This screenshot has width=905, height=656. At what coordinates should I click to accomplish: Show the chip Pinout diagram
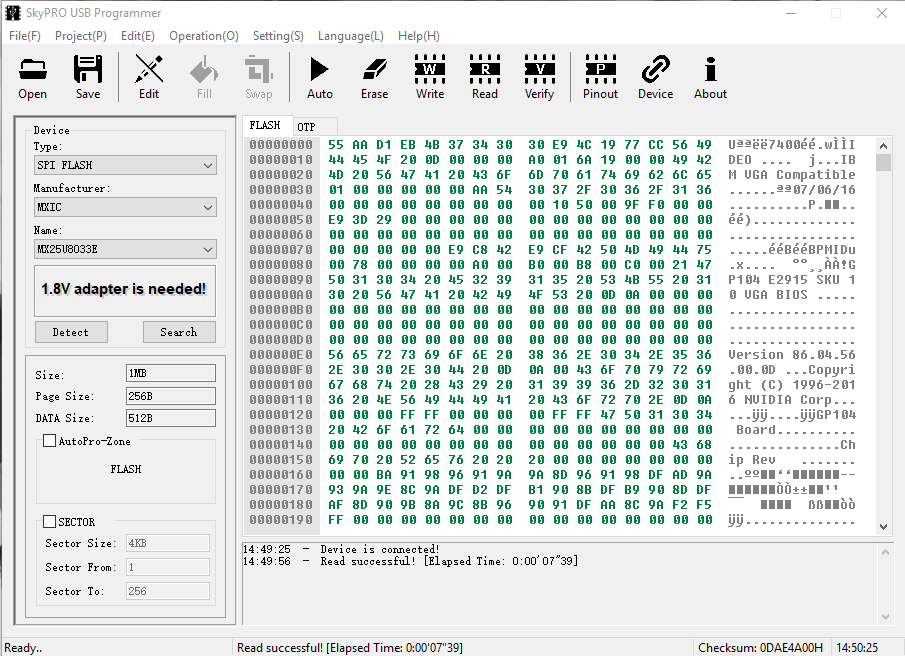point(600,77)
